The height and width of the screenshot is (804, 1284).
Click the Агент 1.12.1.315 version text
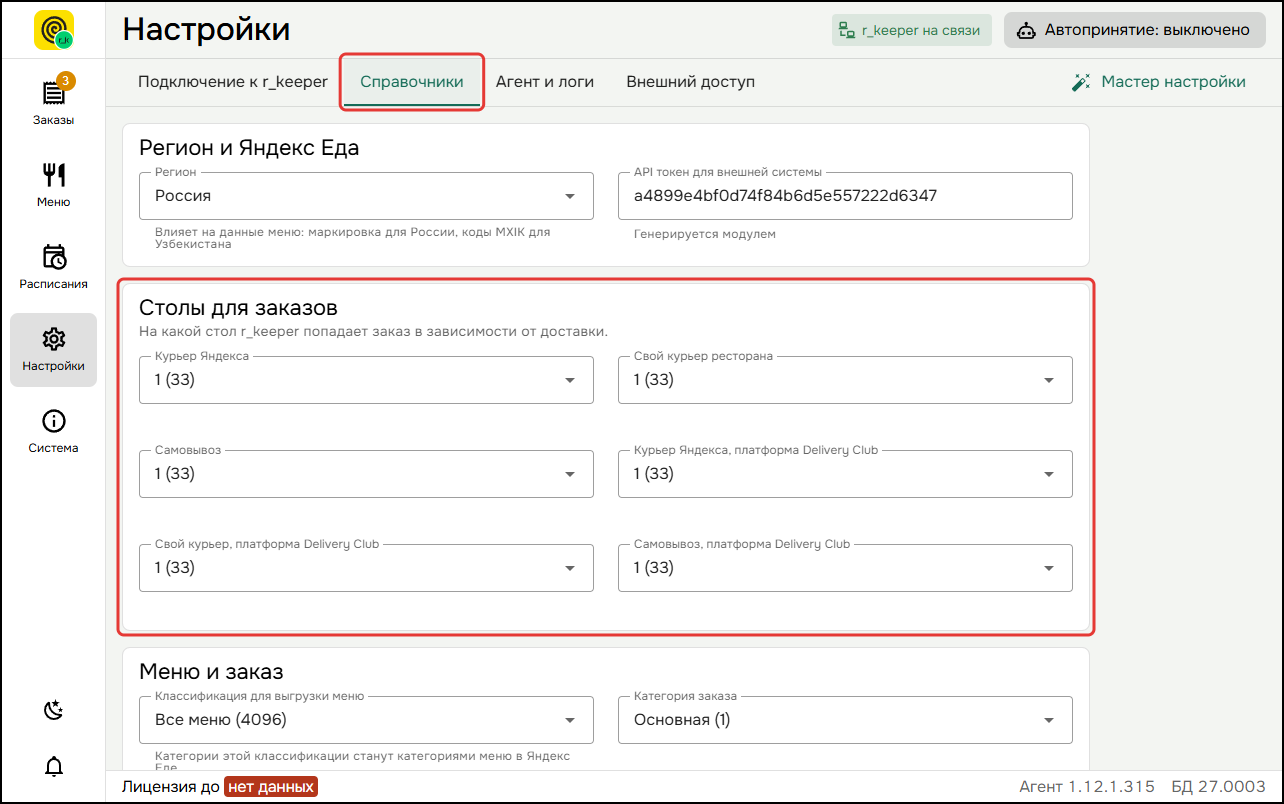(1087, 787)
